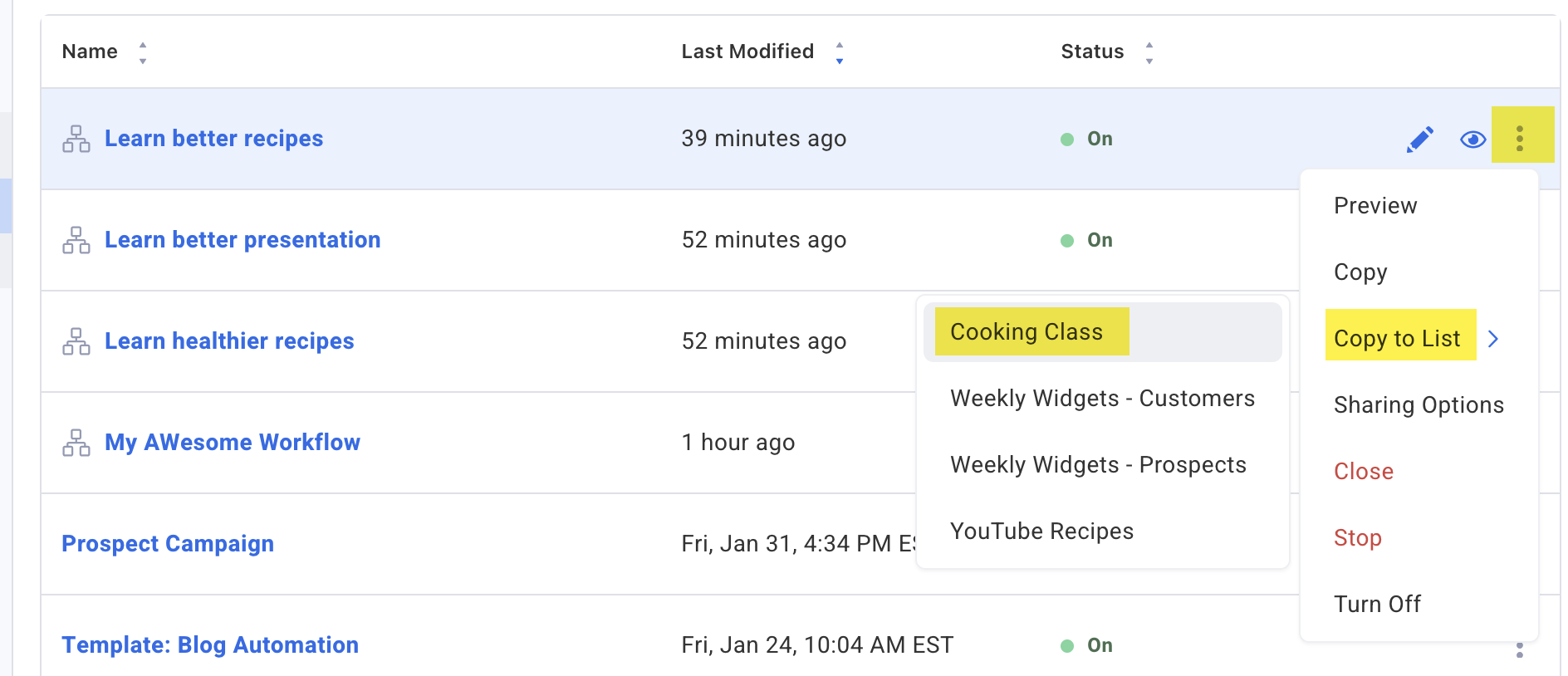Choose Sharing Options from context menu
This screenshot has height=676, width=1568.
coord(1419,405)
